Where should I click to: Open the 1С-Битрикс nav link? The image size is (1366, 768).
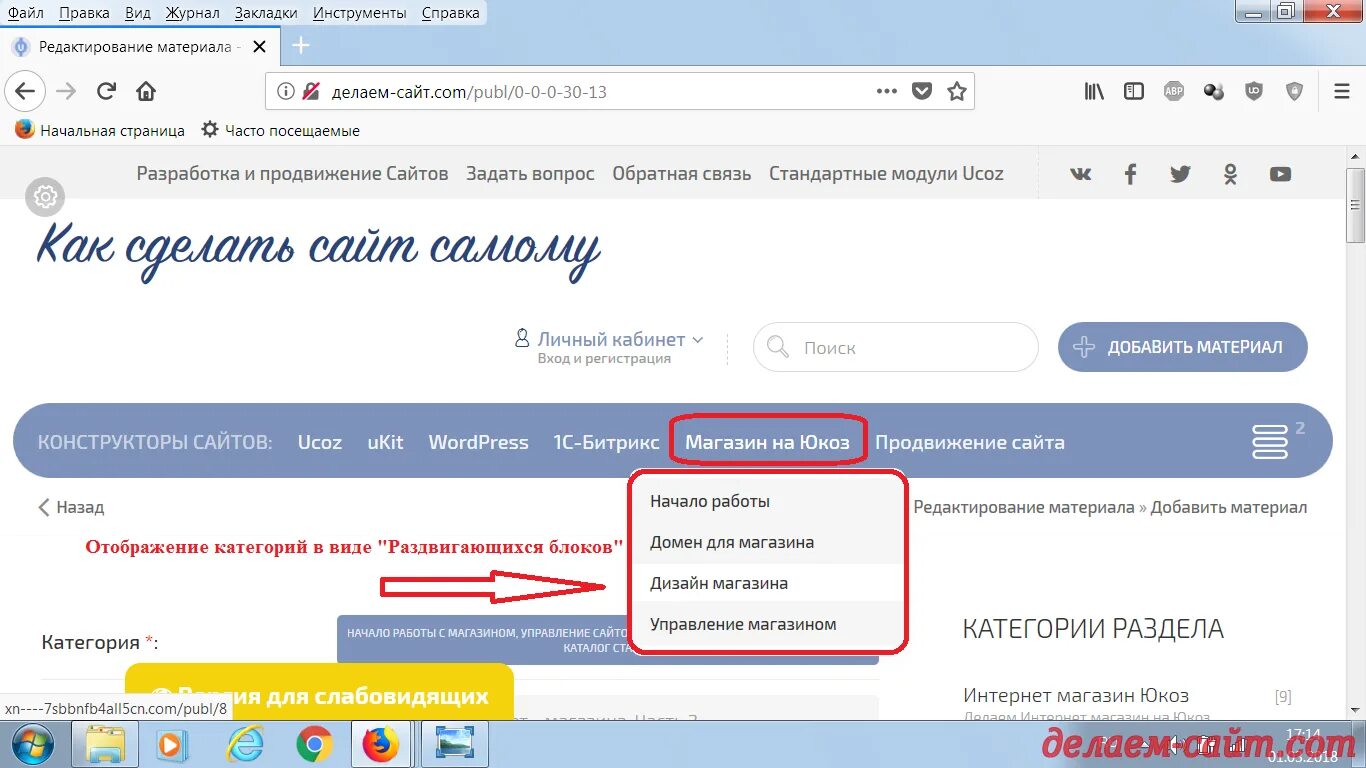pyautogui.click(x=606, y=442)
